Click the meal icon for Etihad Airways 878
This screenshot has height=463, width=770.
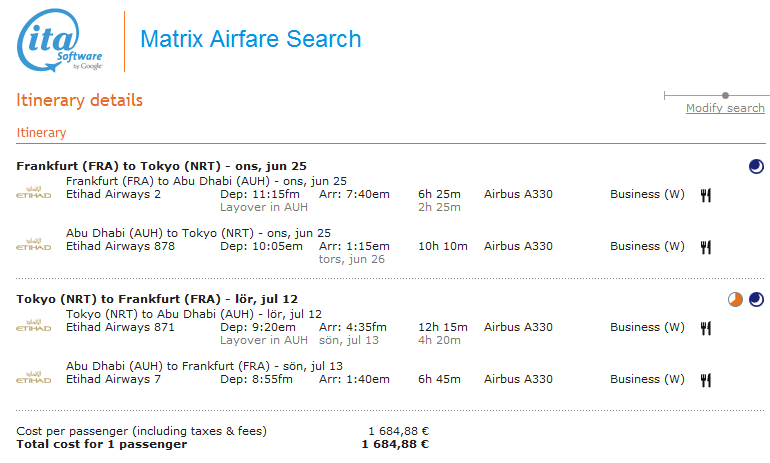[x=705, y=246]
